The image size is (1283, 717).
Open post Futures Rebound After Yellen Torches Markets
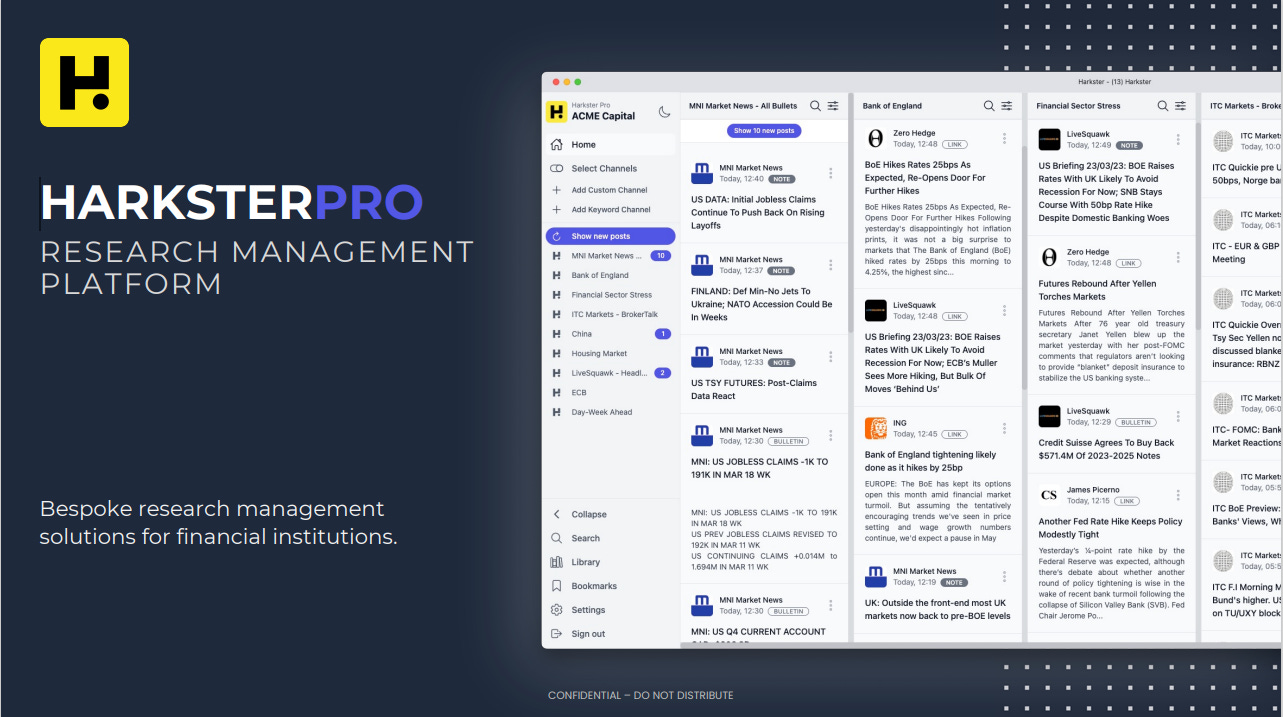[1099, 290]
